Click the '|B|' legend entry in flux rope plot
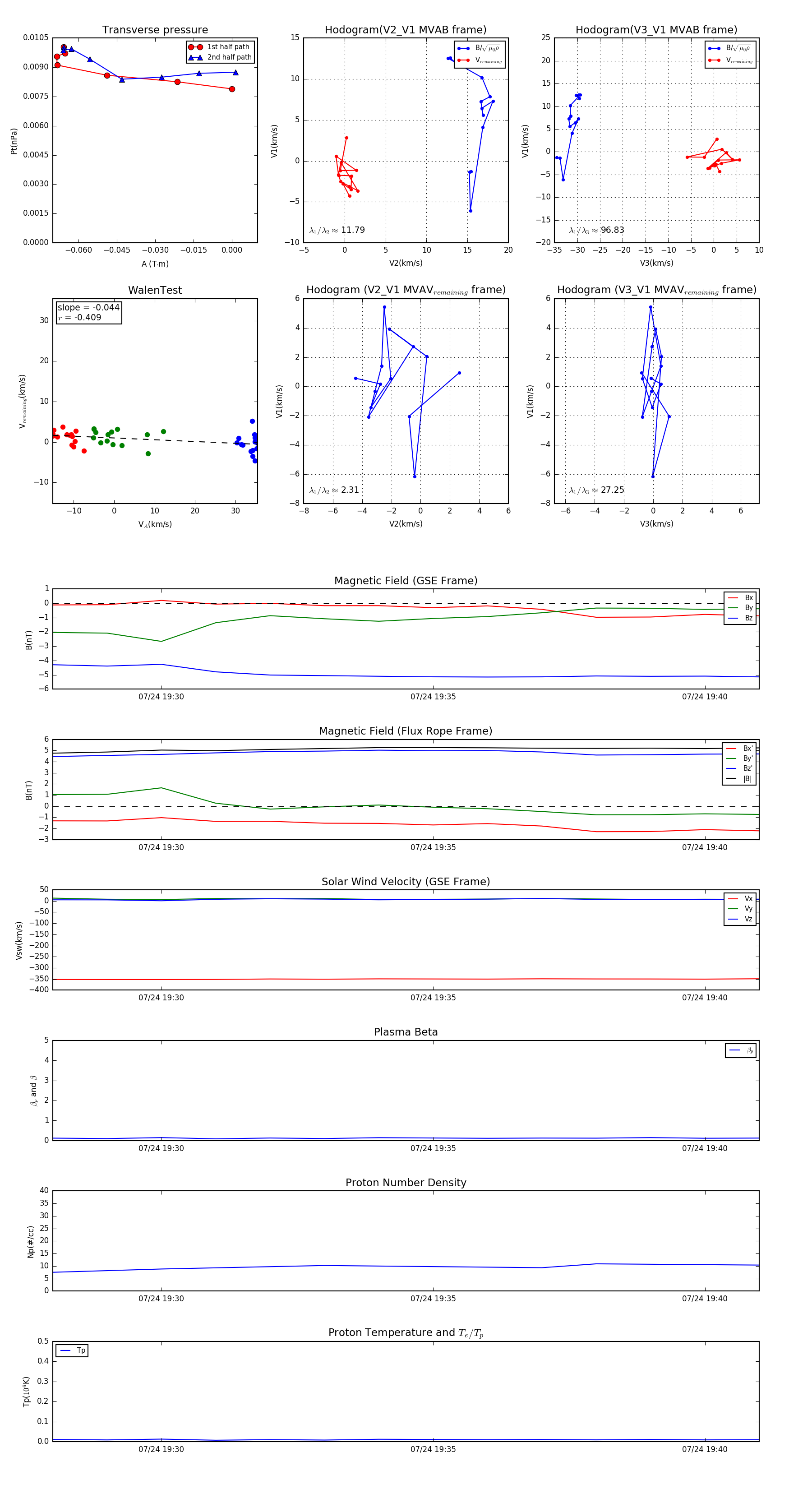Viewport: 812px width, 1489px height. 739,779
